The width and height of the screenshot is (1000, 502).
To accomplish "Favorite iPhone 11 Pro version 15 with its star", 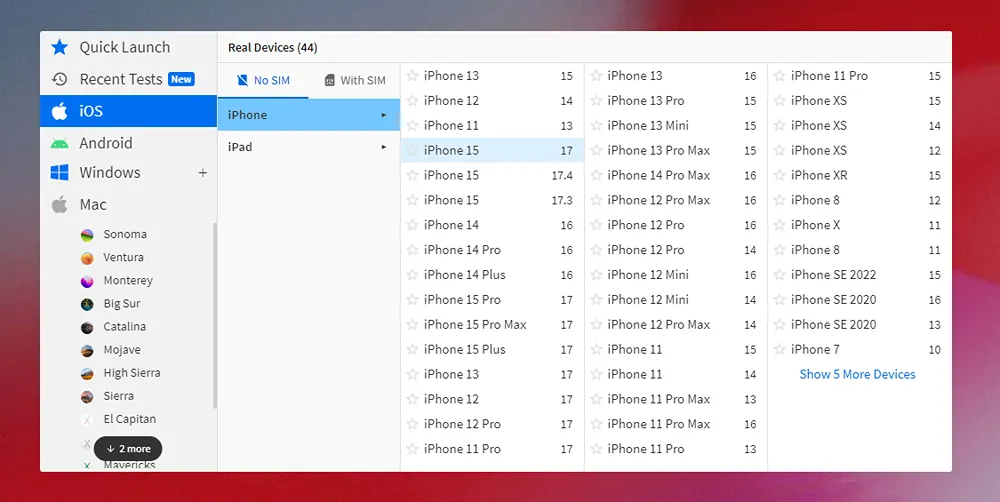I will click(779, 75).
